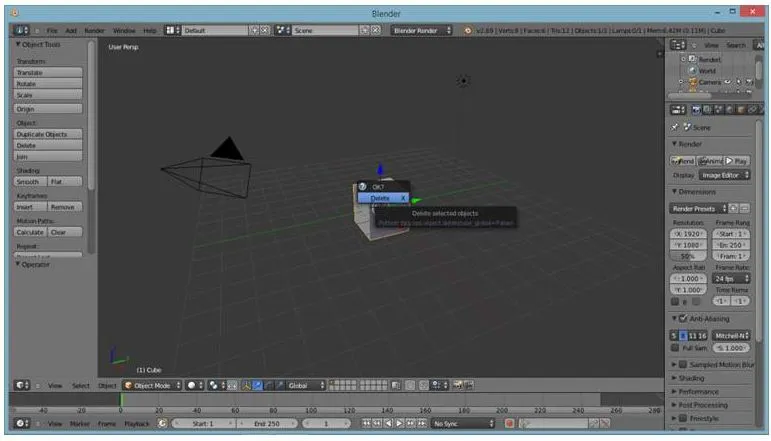Open the pivot point selector icon
The image size is (771, 441).
pos(216,385)
